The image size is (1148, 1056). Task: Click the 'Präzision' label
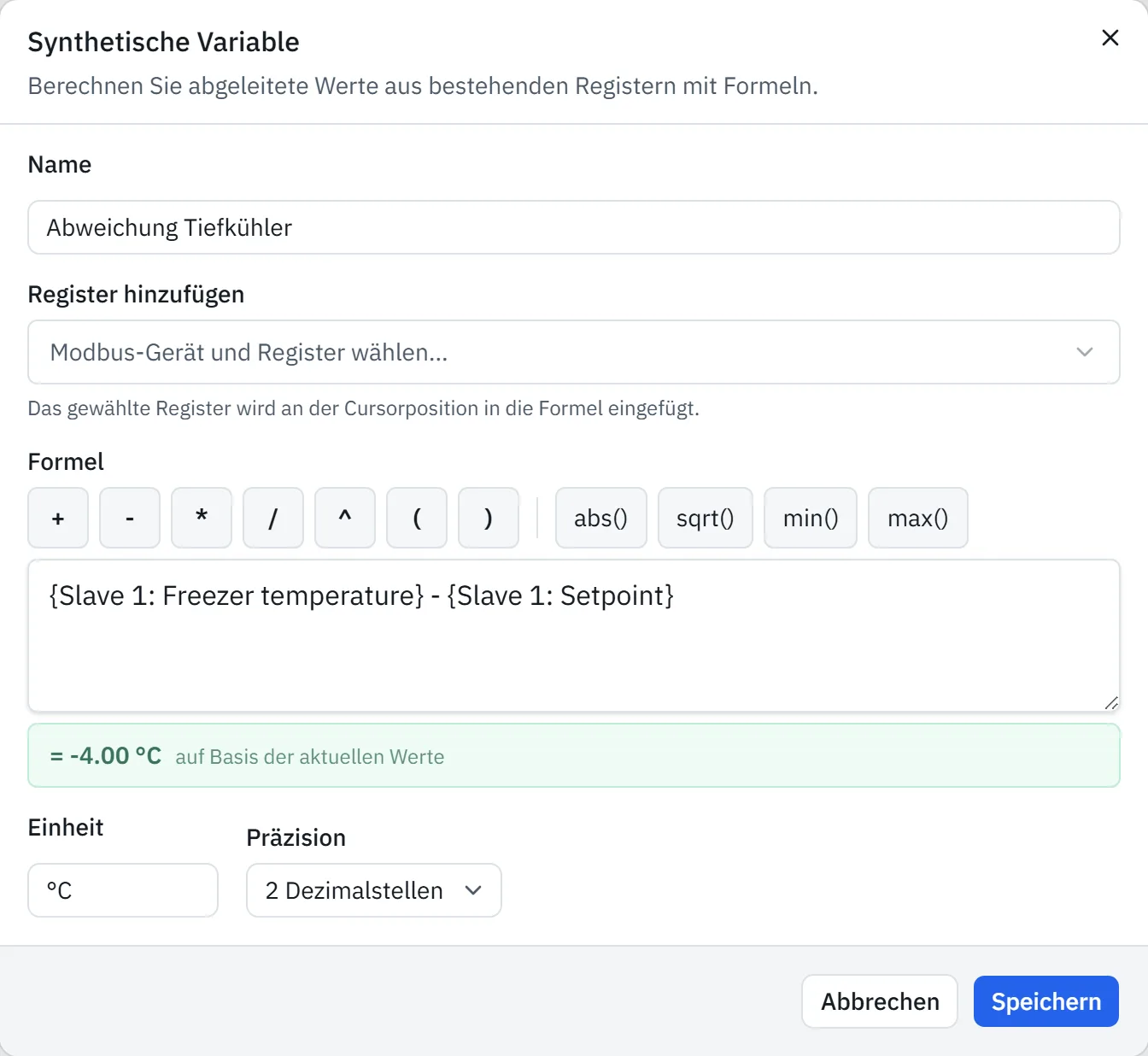point(296,838)
